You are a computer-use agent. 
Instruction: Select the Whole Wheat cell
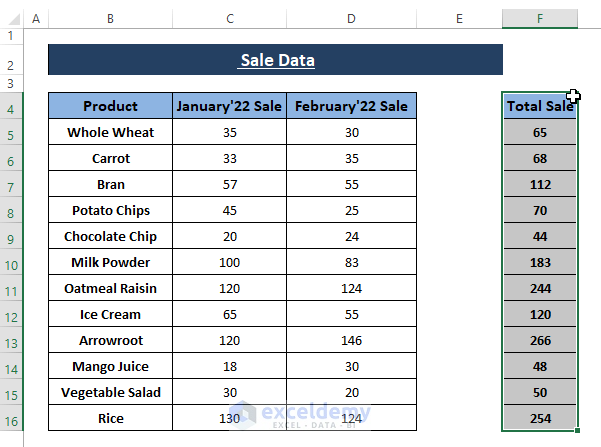pos(110,132)
